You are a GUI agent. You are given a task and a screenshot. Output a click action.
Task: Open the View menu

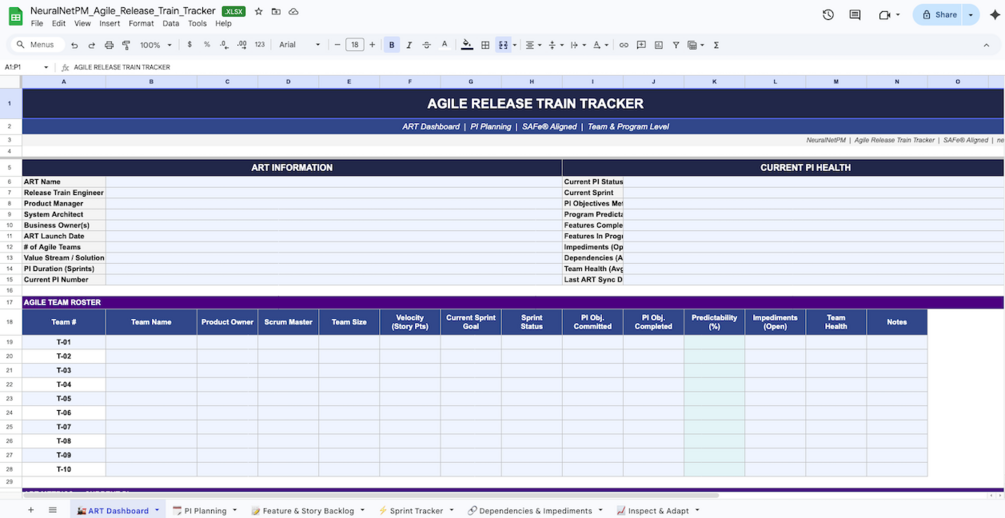point(82,23)
